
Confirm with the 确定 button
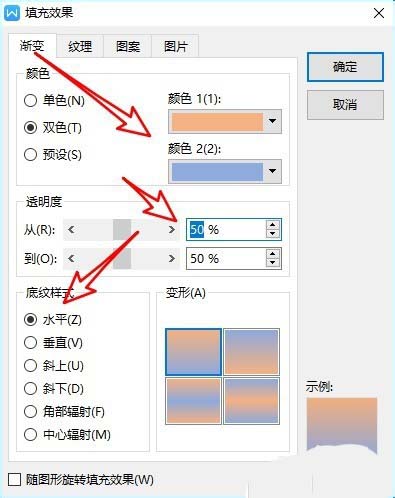click(x=345, y=67)
